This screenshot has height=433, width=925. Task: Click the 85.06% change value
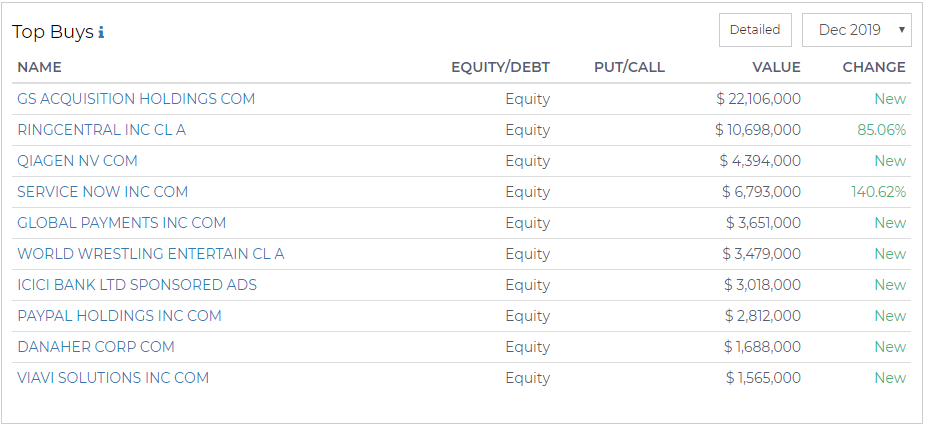pos(881,130)
